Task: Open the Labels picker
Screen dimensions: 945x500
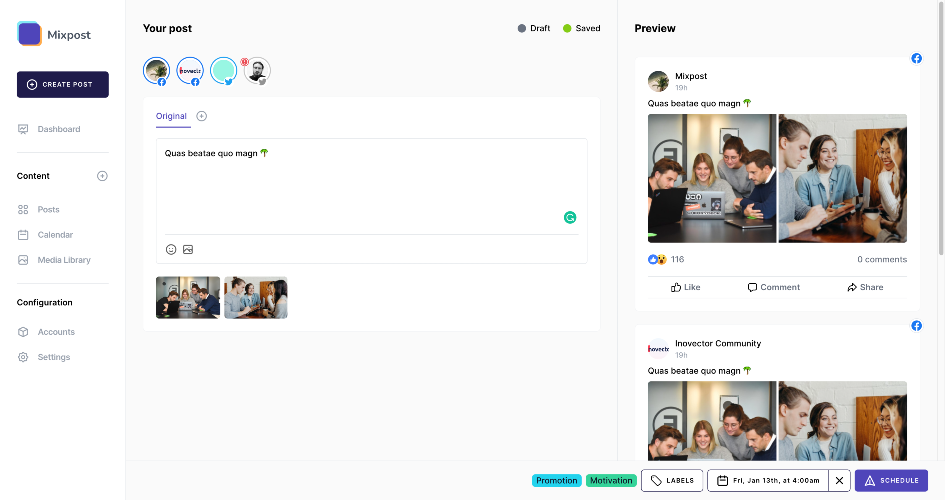Action: point(672,481)
